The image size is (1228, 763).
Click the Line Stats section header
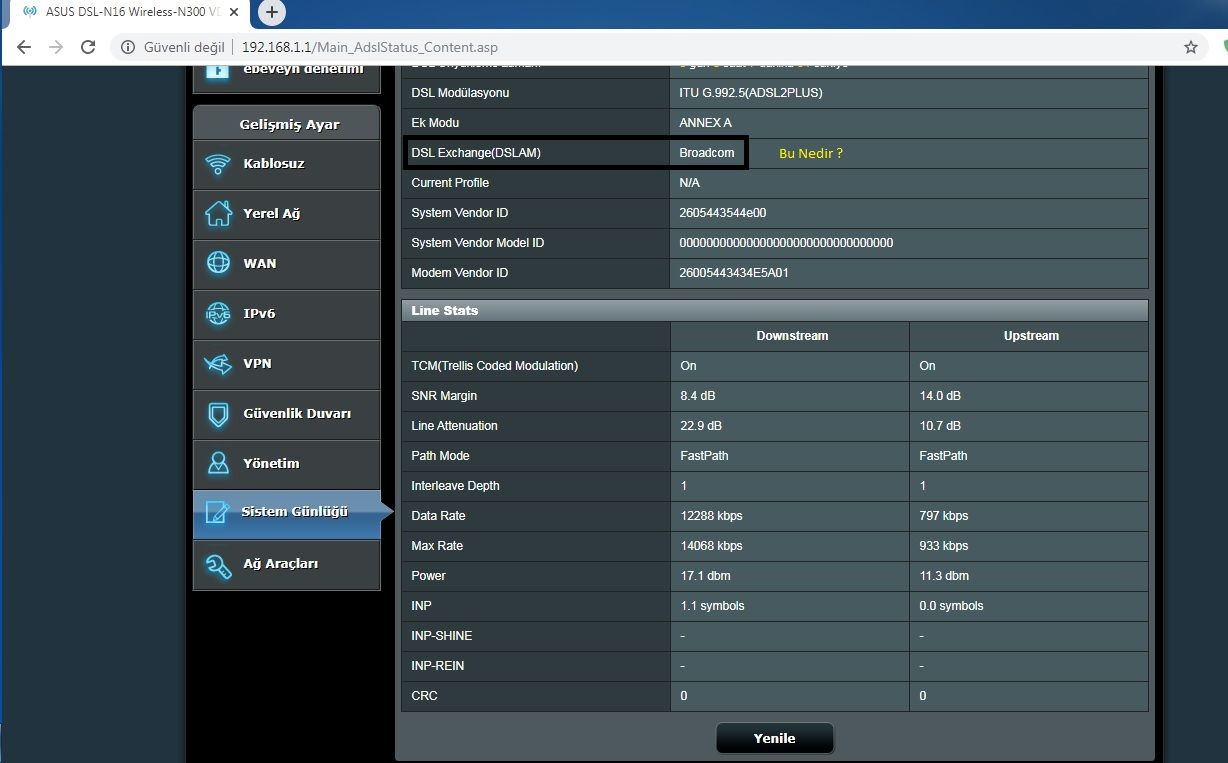click(774, 310)
